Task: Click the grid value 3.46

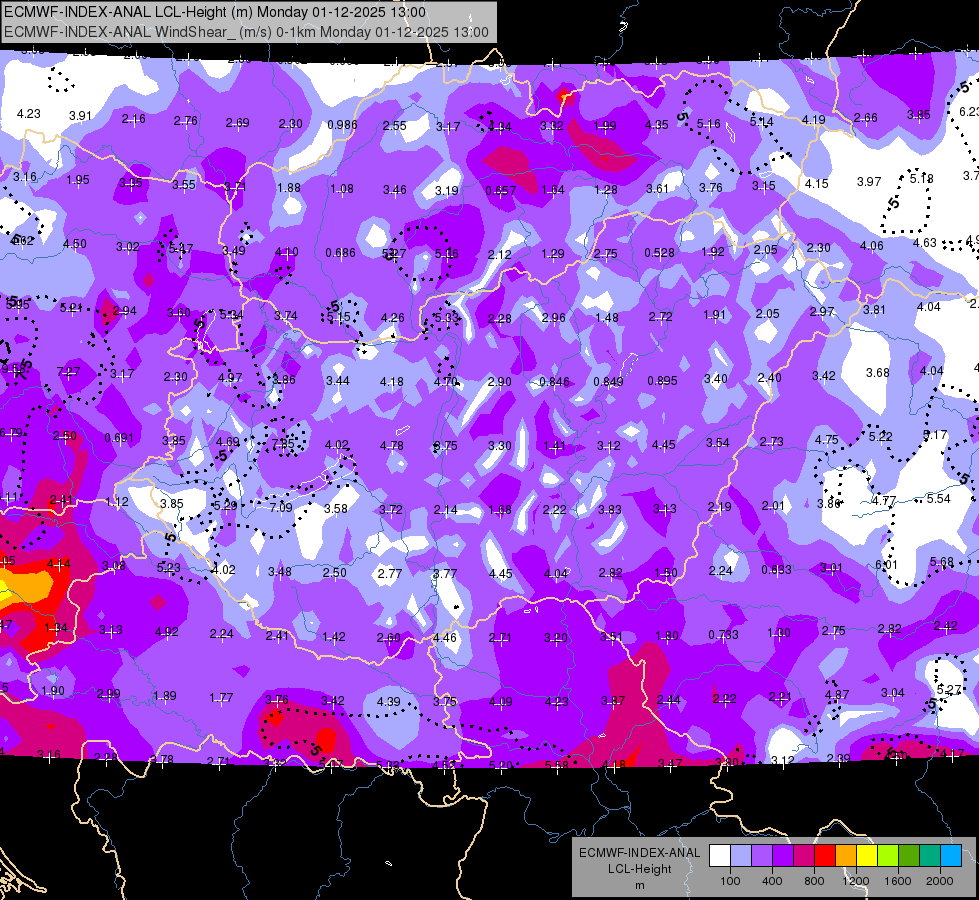Action: click(x=395, y=189)
